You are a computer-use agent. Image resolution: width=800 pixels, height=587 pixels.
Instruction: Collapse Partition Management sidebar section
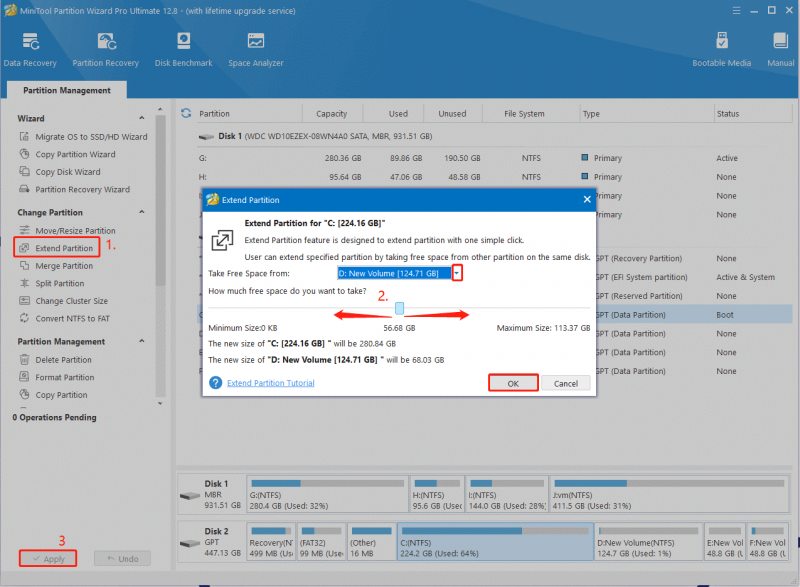tap(142, 341)
